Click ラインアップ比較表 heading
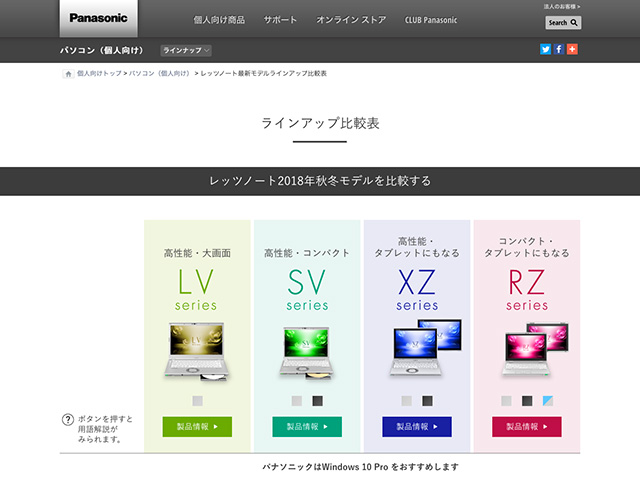 pyautogui.click(x=320, y=123)
